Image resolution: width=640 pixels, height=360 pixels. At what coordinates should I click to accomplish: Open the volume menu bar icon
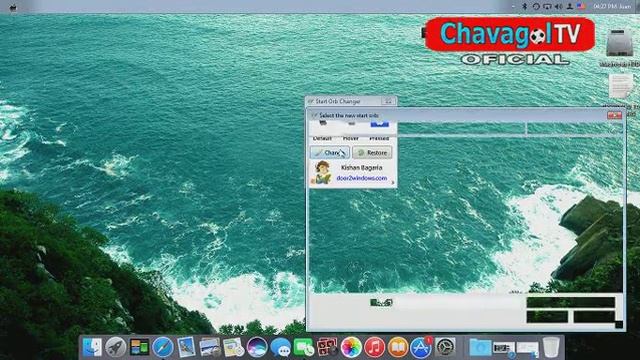pyautogui.click(x=558, y=6)
